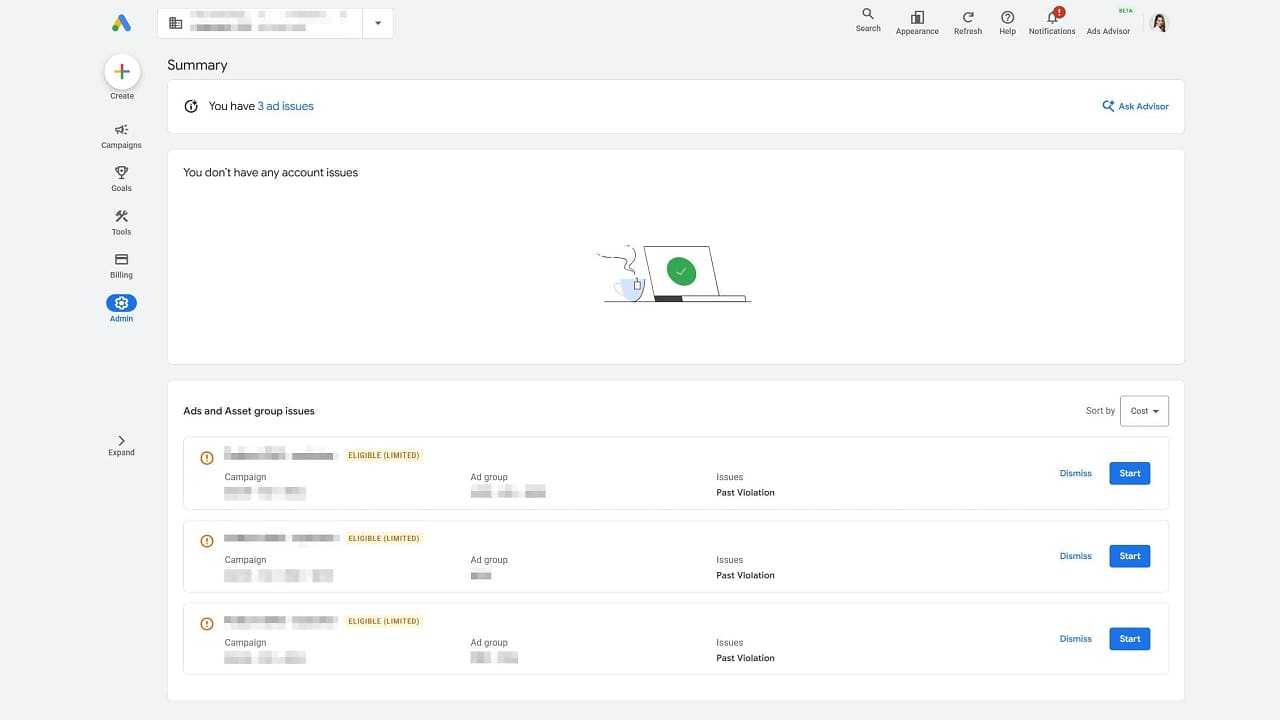Screen dimensions: 1280x720
Task: Dismiss the third ad issue
Action: tap(1076, 639)
